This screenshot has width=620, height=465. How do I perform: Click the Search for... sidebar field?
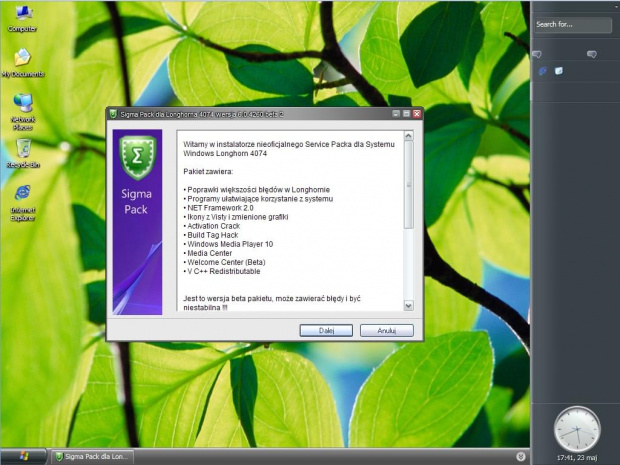click(x=573, y=25)
